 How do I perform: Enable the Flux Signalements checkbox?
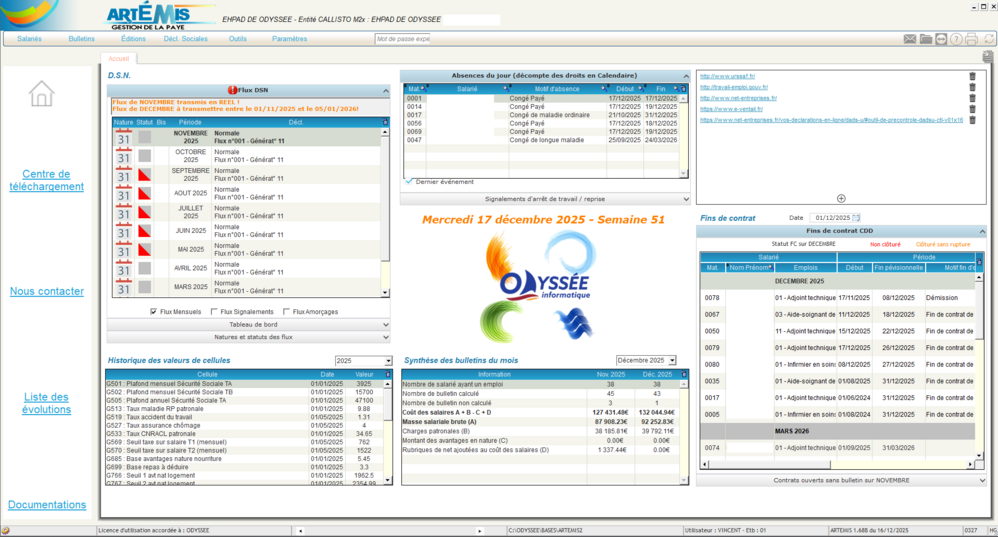point(214,312)
